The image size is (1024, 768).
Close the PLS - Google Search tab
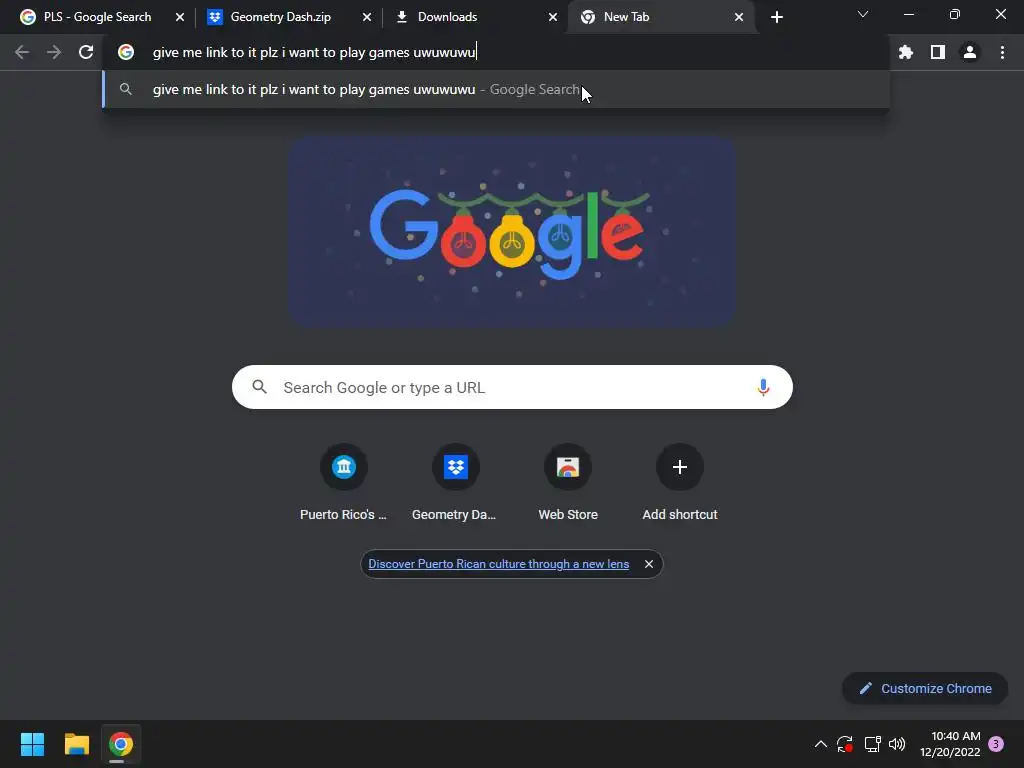point(180,17)
